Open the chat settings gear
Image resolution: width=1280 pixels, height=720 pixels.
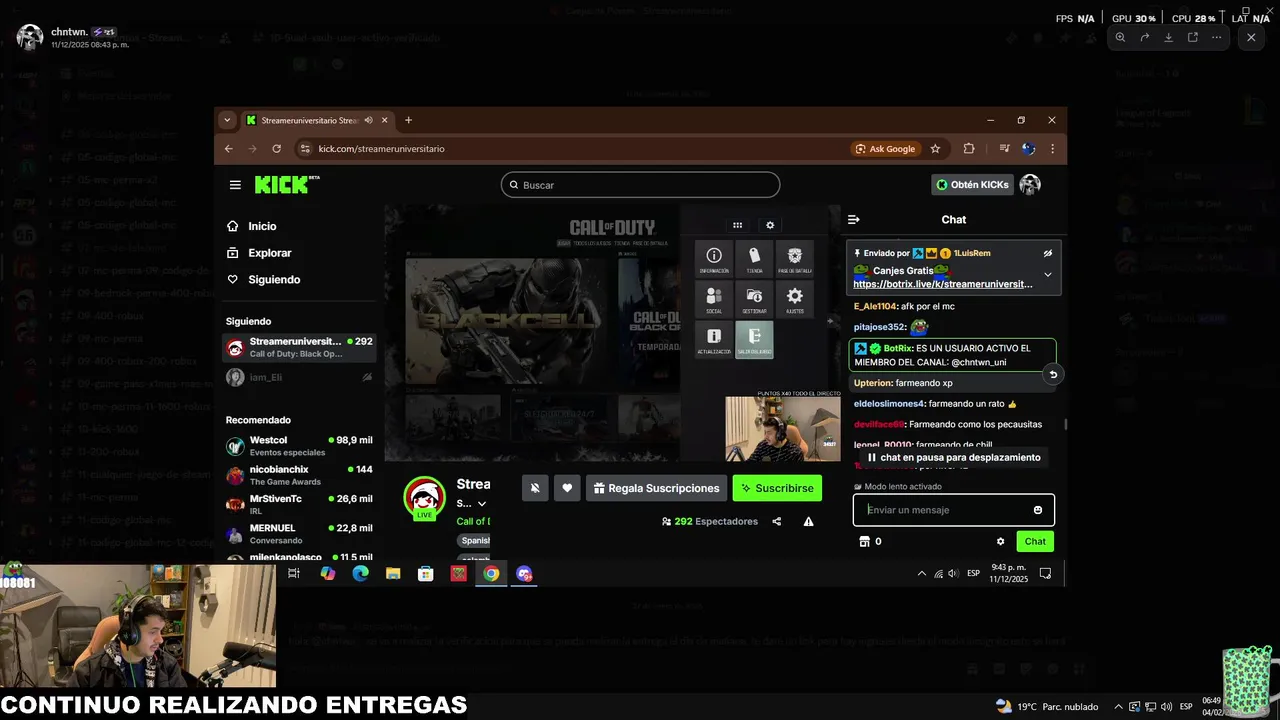(x=1000, y=541)
